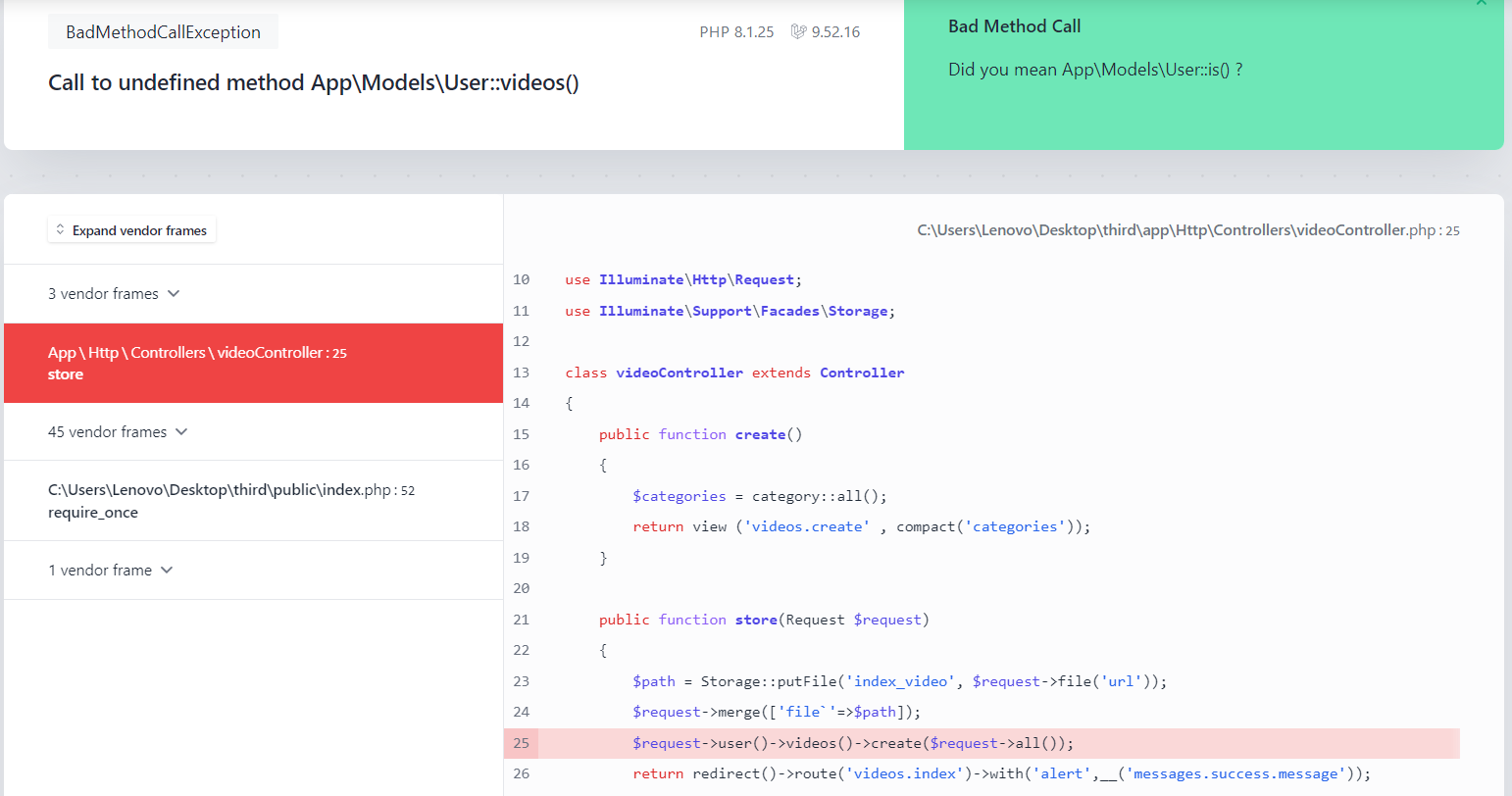Click line number 23 in code gutter
The image size is (1512, 796).
click(x=521, y=681)
